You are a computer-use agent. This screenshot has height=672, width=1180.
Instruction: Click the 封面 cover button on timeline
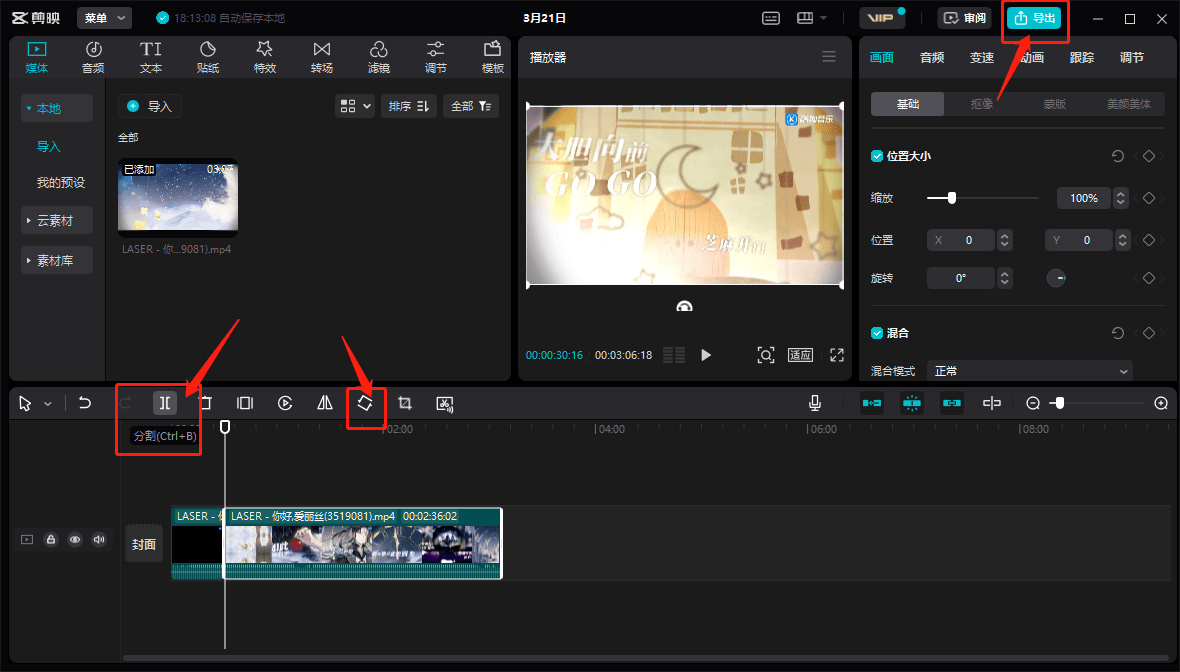pyautogui.click(x=144, y=544)
